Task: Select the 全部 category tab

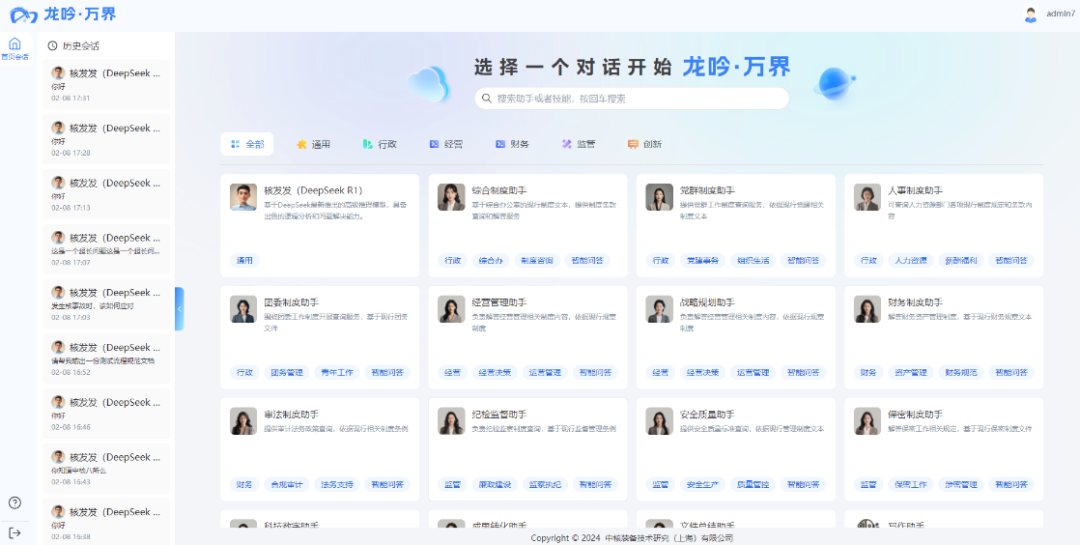Action: pyautogui.click(x=246, y=144)
